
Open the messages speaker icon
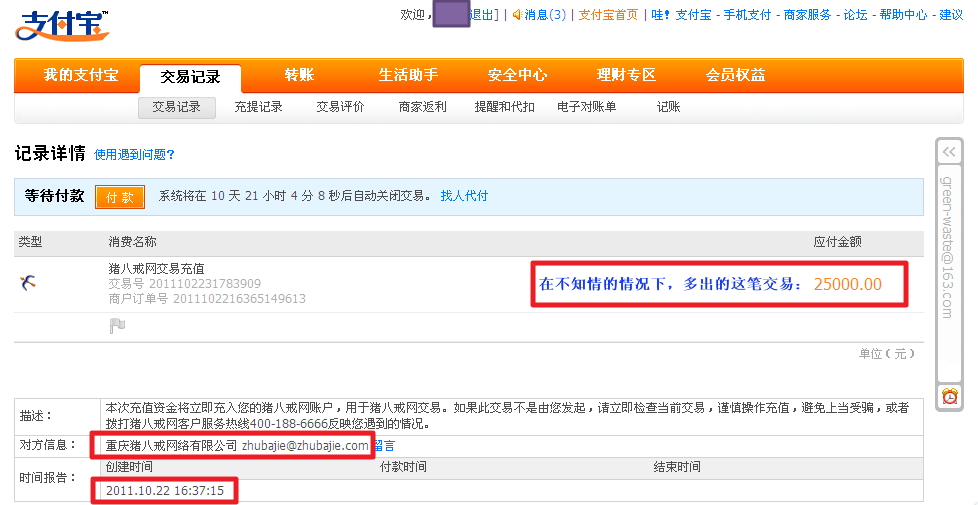[x=517, y=15]
